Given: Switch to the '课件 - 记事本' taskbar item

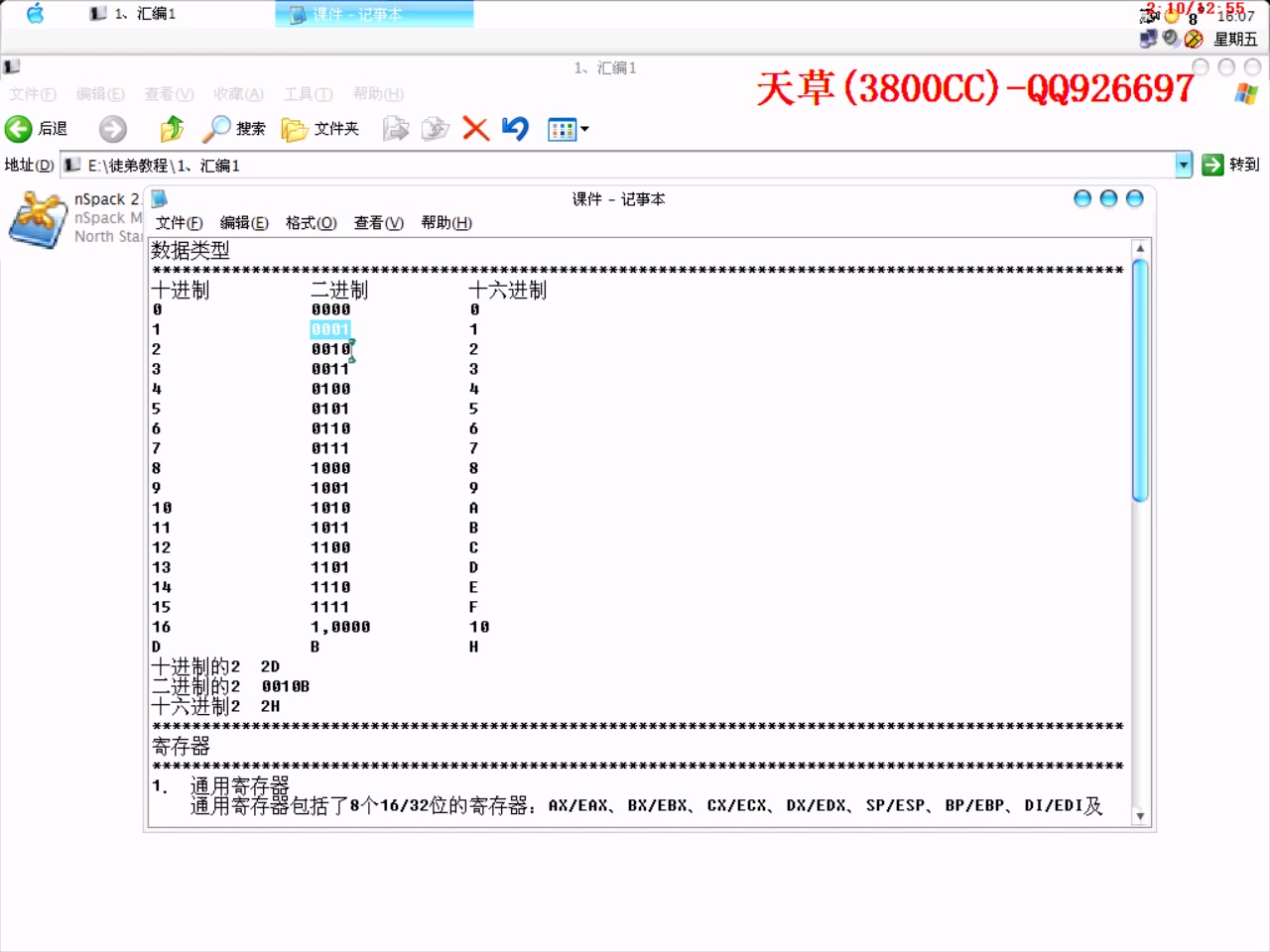Looking at the screenshot, I should (374, 14).
